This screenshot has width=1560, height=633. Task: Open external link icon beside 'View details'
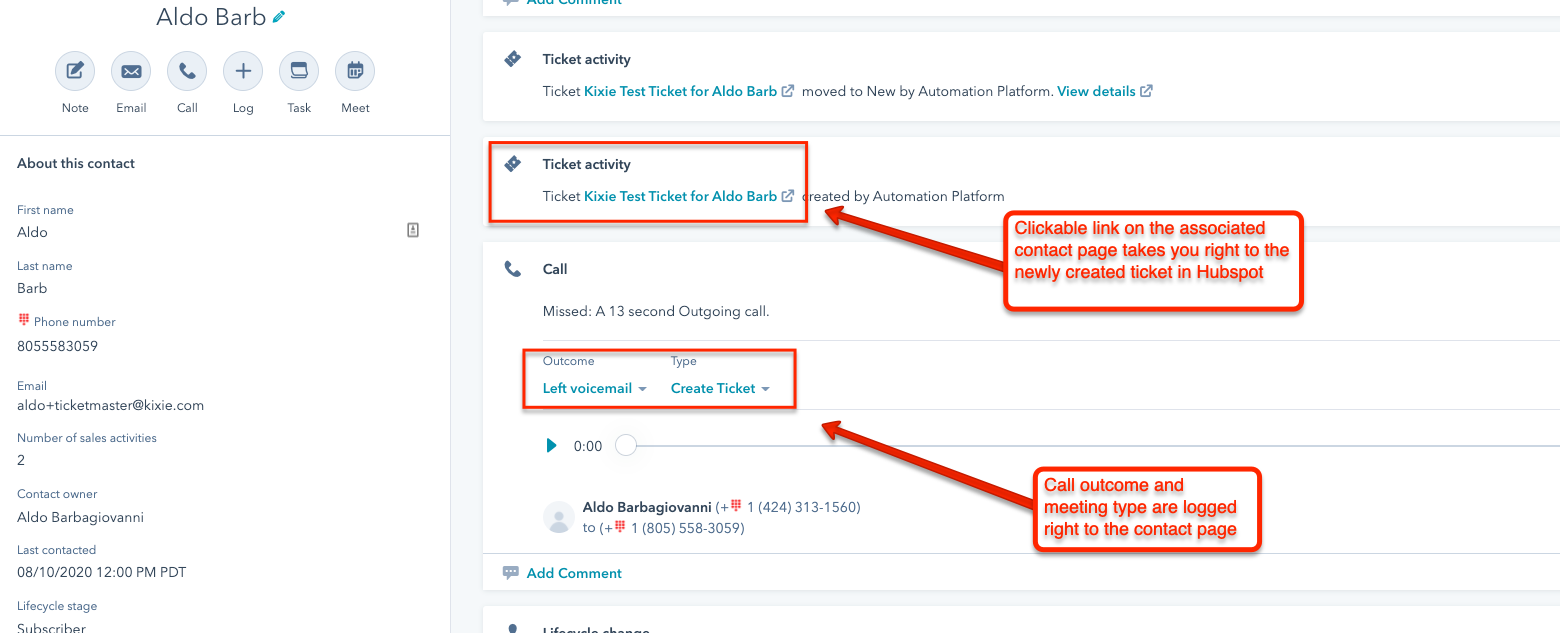click(x=1146, y=91)
